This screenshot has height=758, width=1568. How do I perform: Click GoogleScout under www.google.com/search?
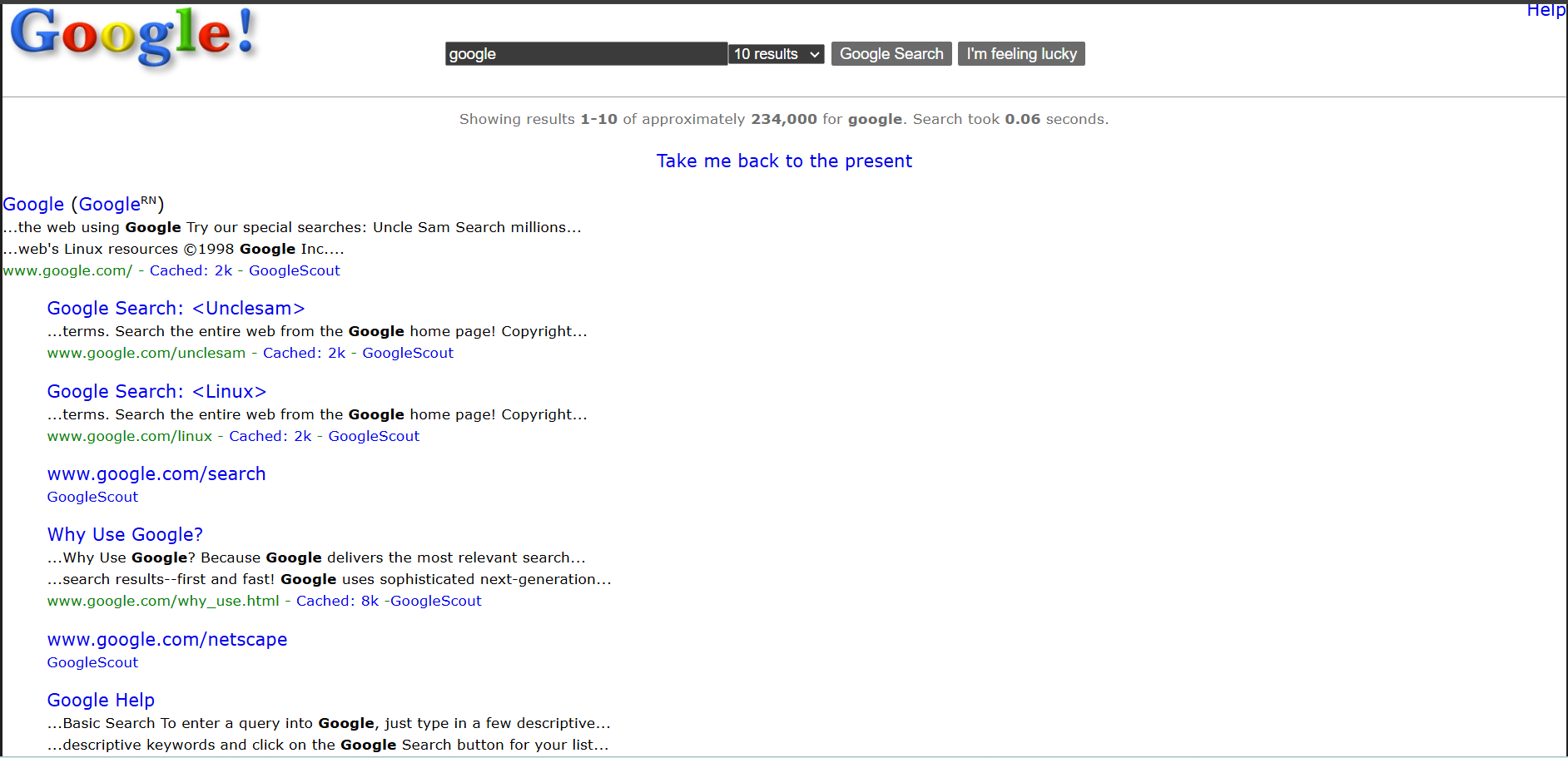92,497
